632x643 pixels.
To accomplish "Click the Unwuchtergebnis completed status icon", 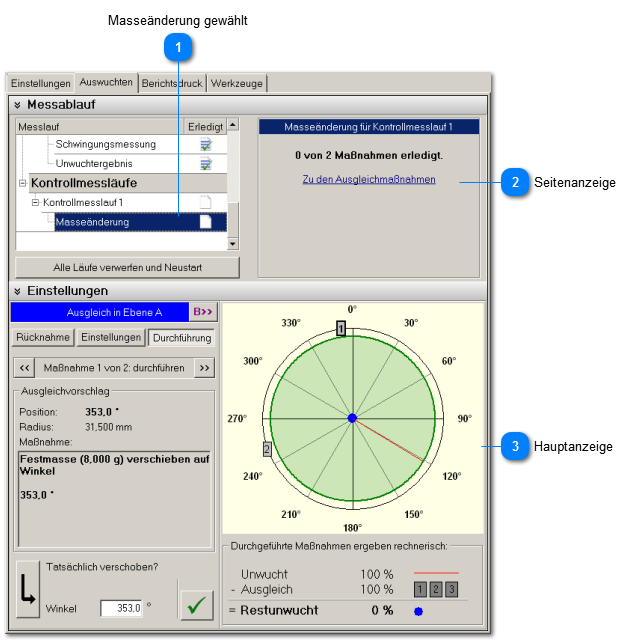I will pos(205,163).
